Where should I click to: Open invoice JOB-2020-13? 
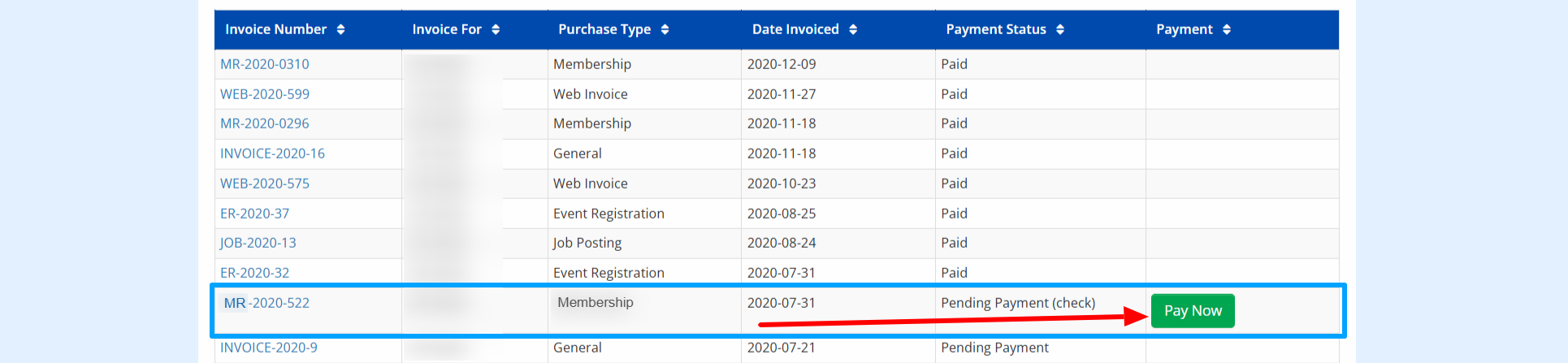pos(258,243)
